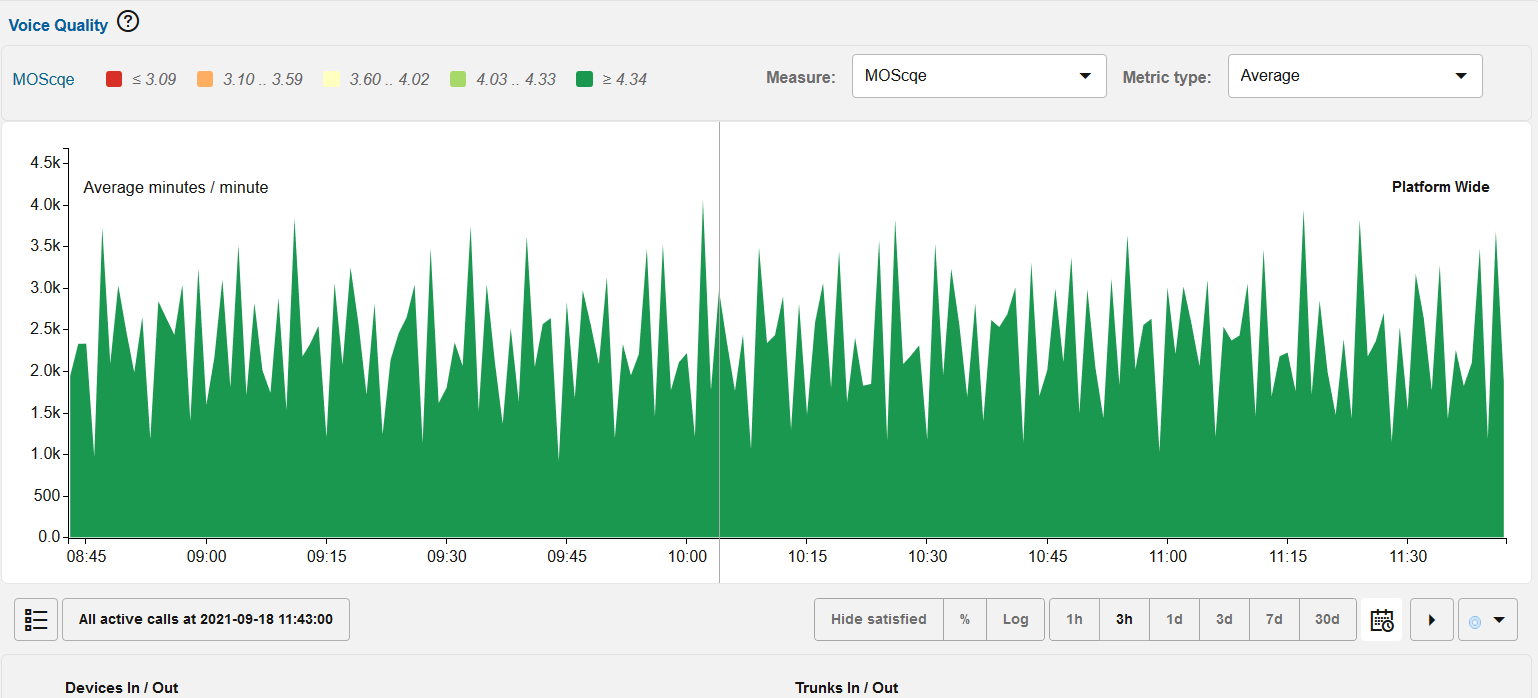
Task: Select the 3d time range
Action: click(1224, 620)
